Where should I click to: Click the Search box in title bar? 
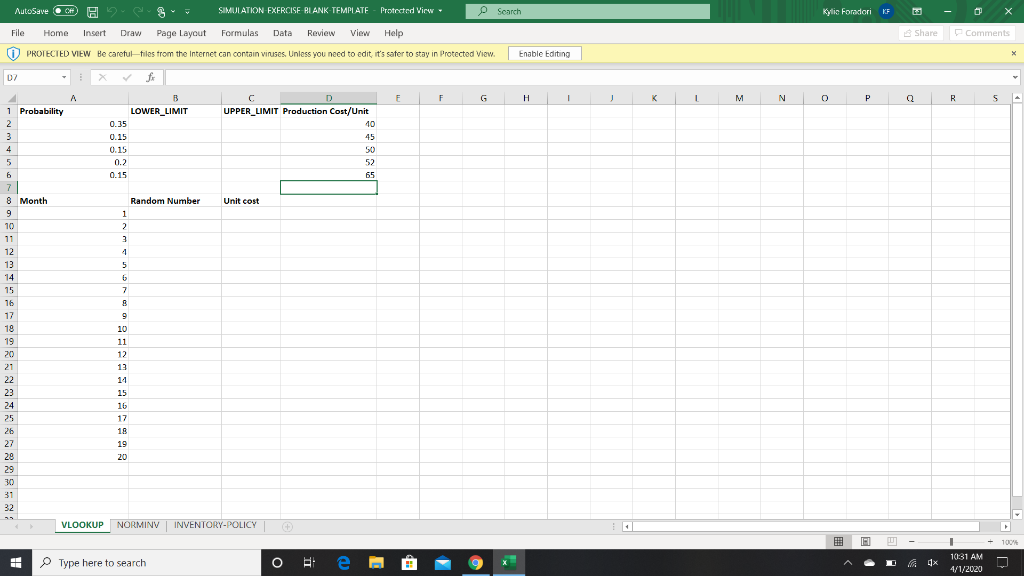tap(588, 11)
